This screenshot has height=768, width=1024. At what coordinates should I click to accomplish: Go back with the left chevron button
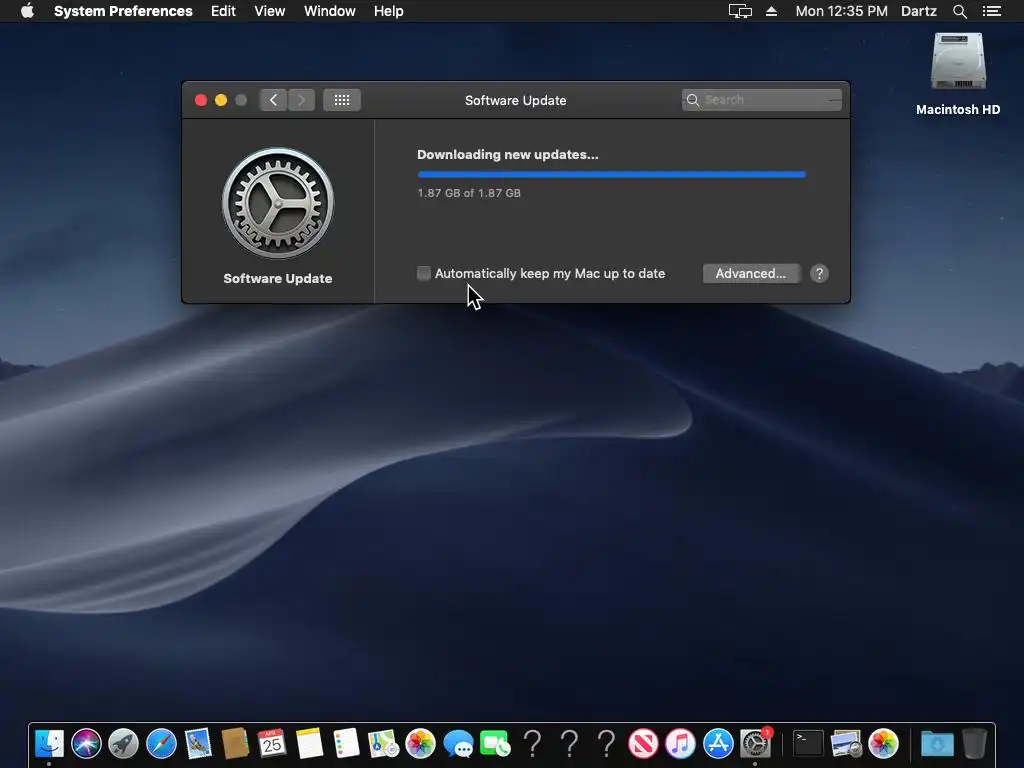point(274,100)
